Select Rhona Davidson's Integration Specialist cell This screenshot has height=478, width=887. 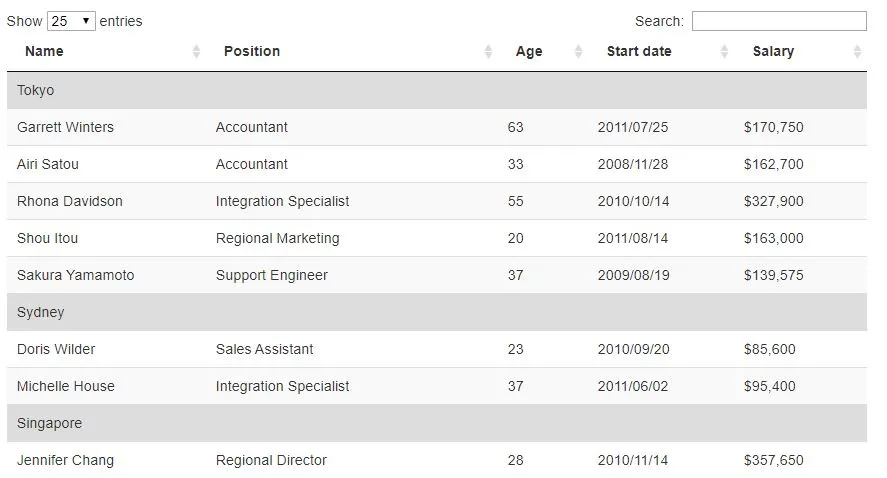click(282, 201)
